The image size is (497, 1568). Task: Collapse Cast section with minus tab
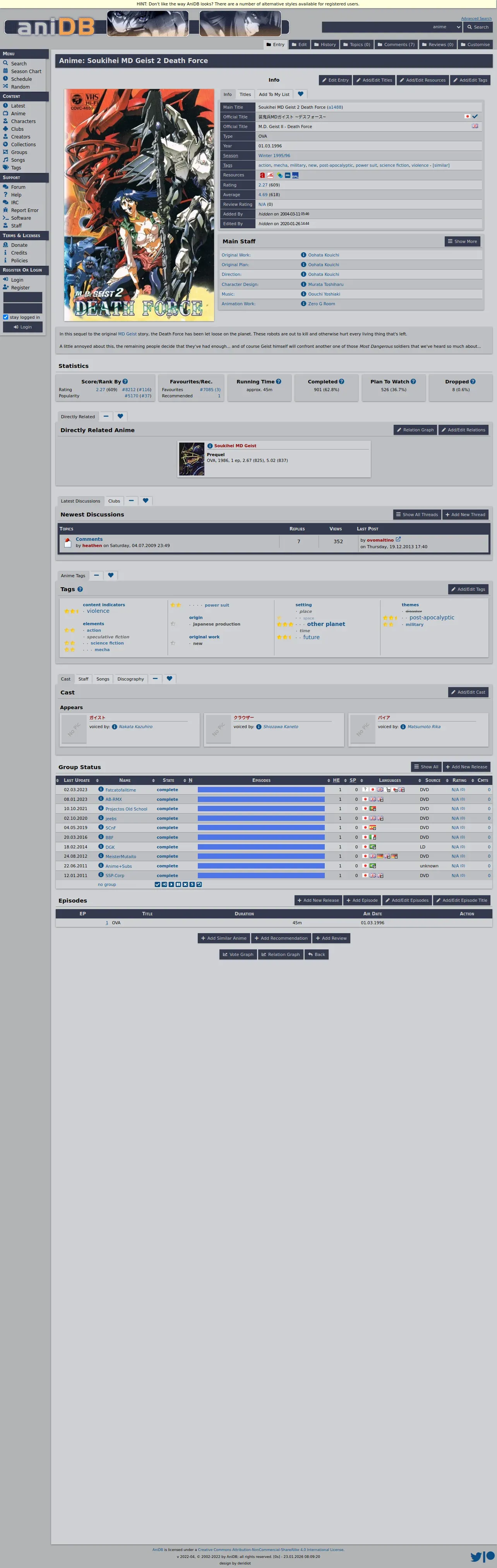(x=155, y=679)
